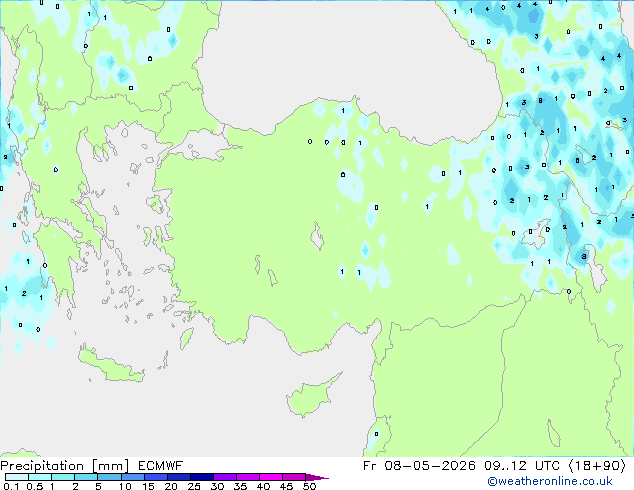This screenshot has height=490, width=634.
Task: Click the '[mm]' unit label
Action: tap(110, 466)
